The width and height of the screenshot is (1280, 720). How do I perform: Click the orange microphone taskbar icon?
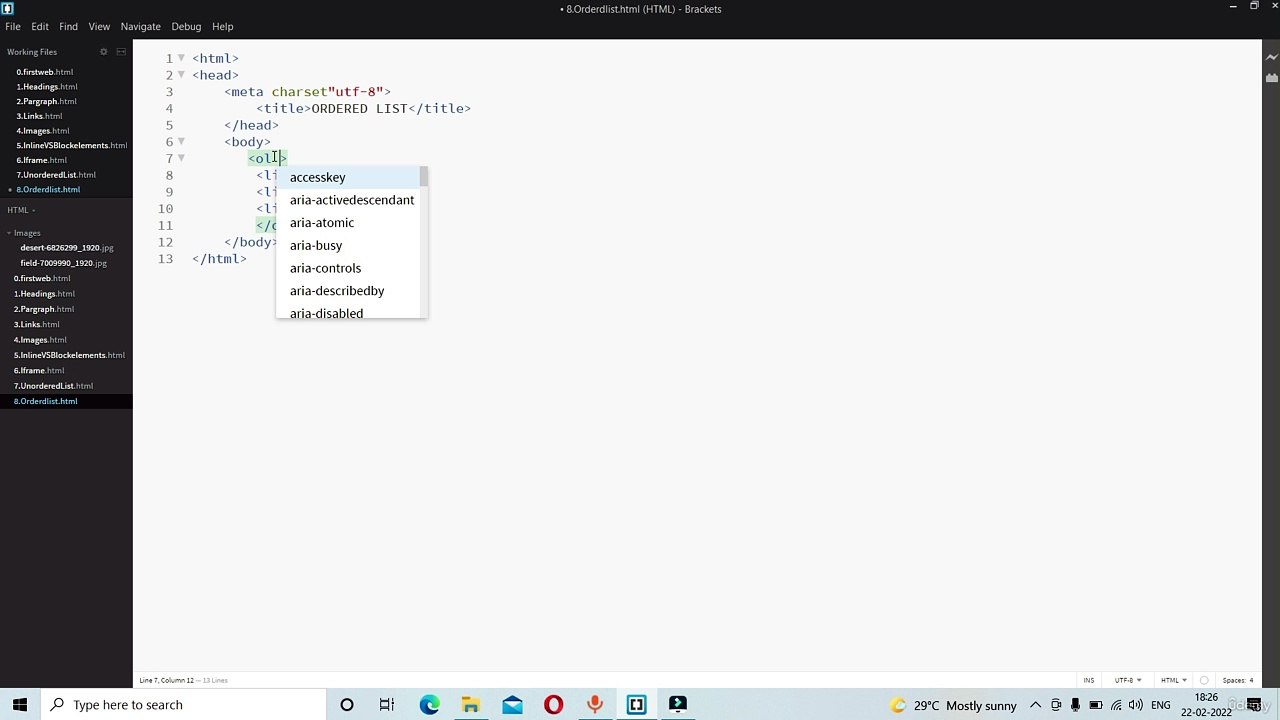click(x=595, y=705)
